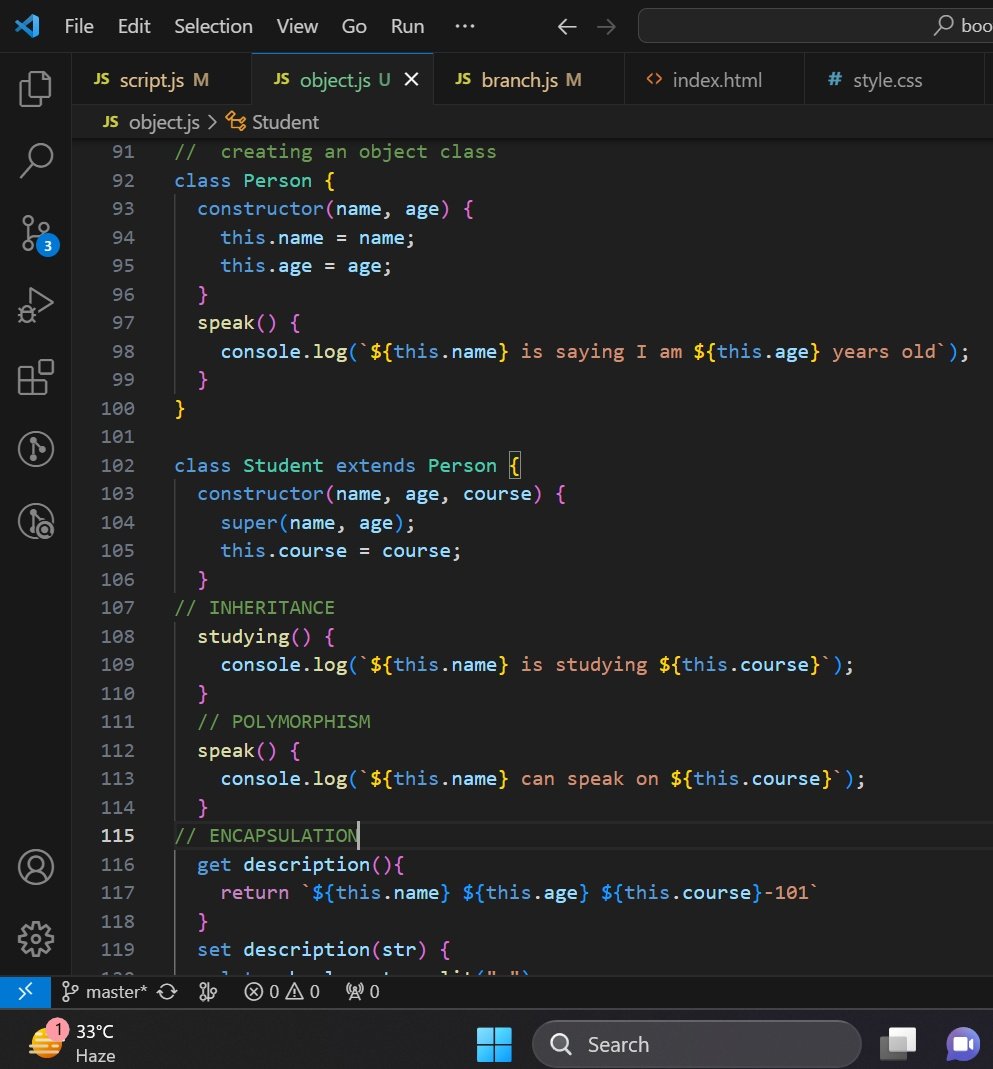Open the Run and Debug view
993x1069 pixels.
(x=35, y=305)
